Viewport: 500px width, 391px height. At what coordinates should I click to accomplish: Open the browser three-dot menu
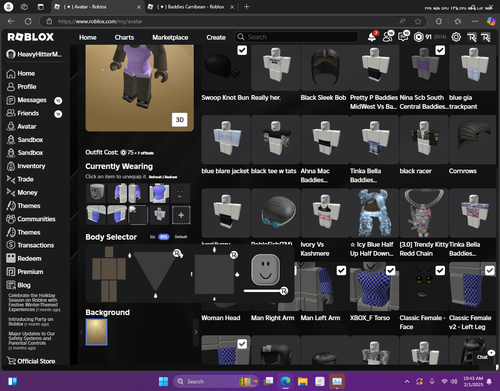[x=475, y=21]
